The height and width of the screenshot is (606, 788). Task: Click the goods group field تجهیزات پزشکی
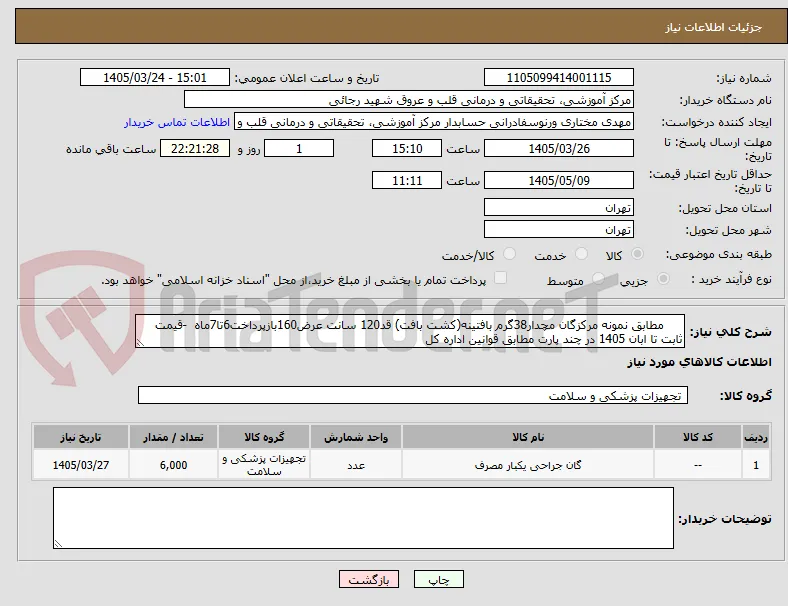click(413, 395)
